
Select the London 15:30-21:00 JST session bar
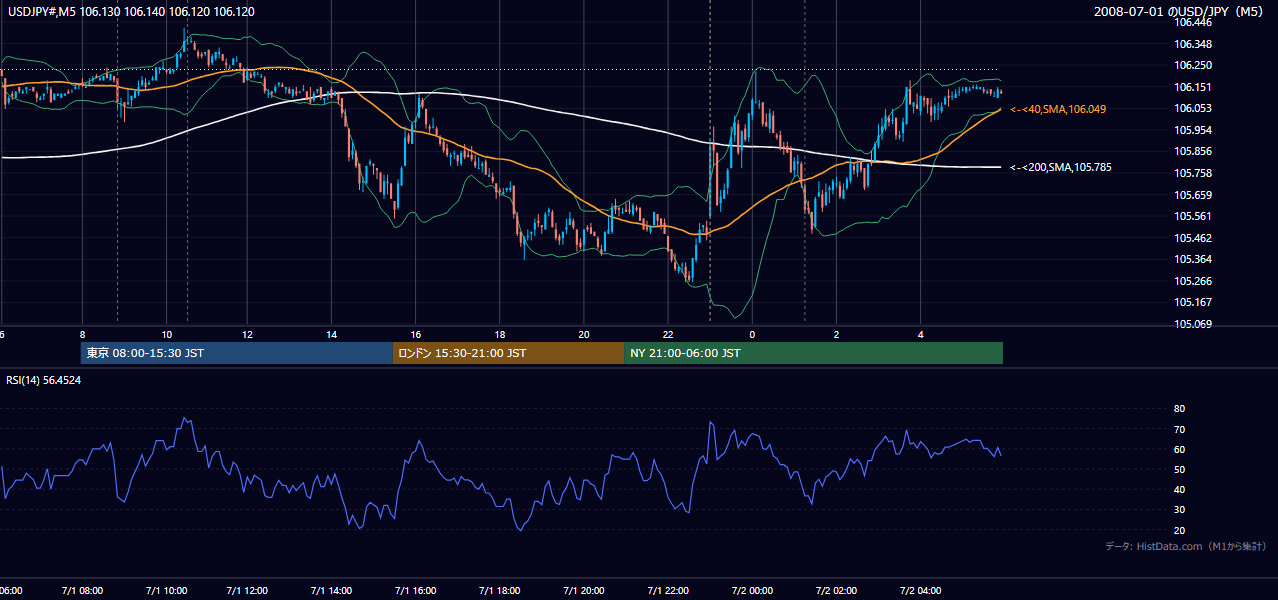click(x=508, y=353)
